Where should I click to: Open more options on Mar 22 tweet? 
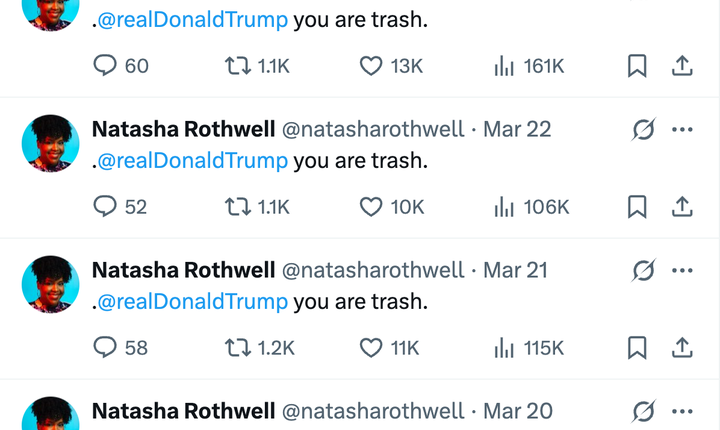[x=683, y=130]
